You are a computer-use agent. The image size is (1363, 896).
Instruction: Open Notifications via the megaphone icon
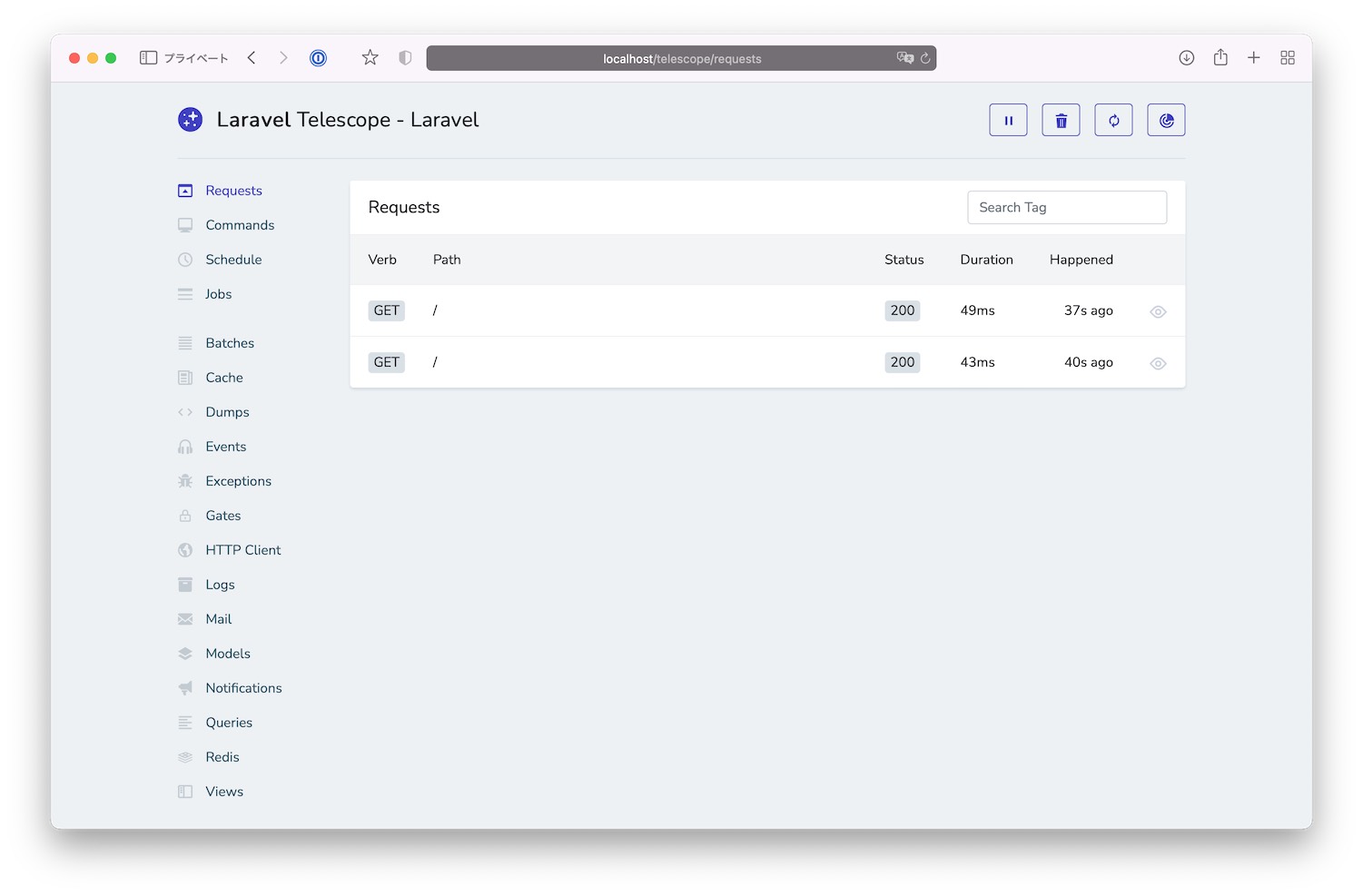pos(184,688)
